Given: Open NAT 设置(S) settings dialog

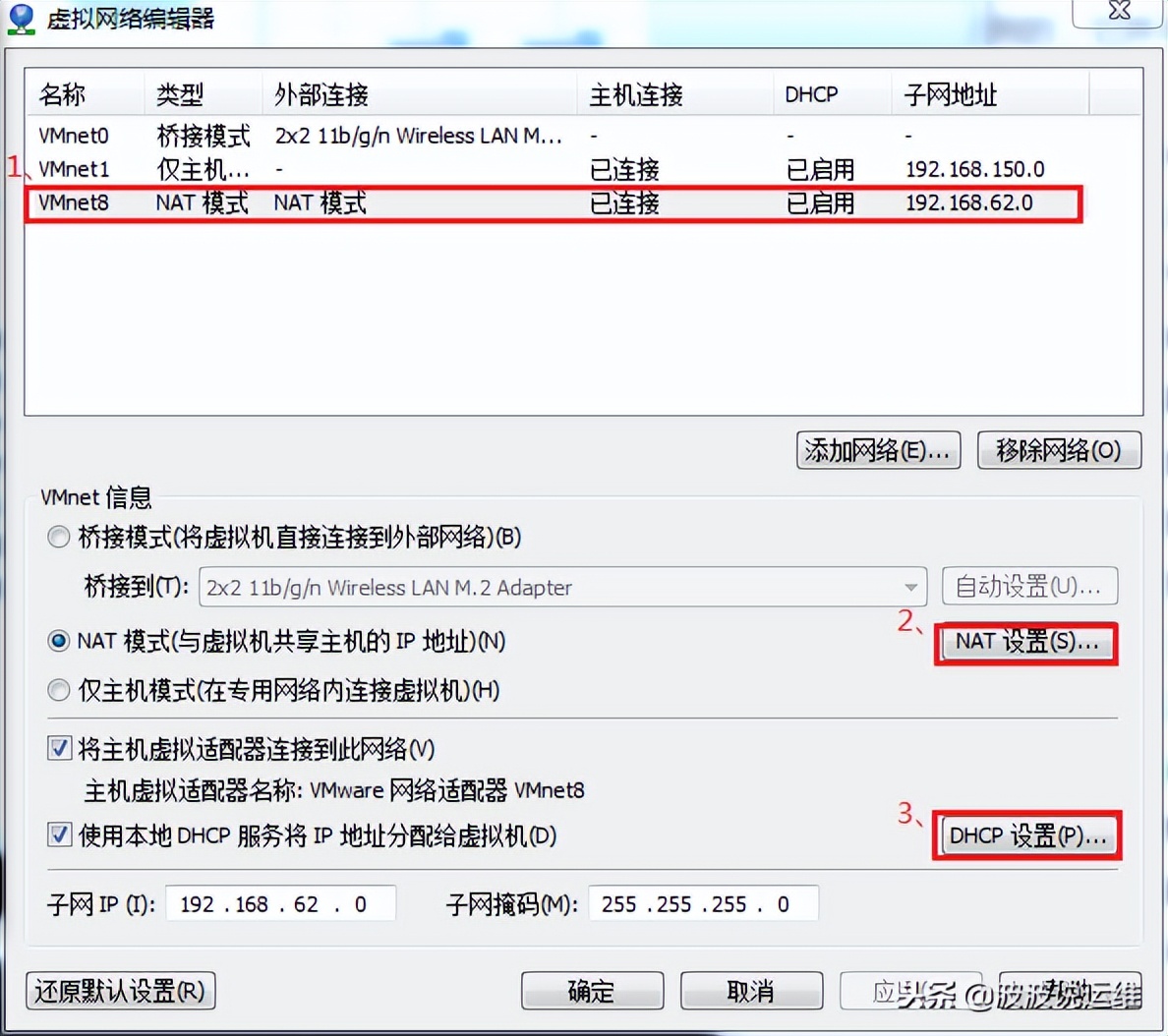Looking at the screenshot, I should (x=1025, y=643).
